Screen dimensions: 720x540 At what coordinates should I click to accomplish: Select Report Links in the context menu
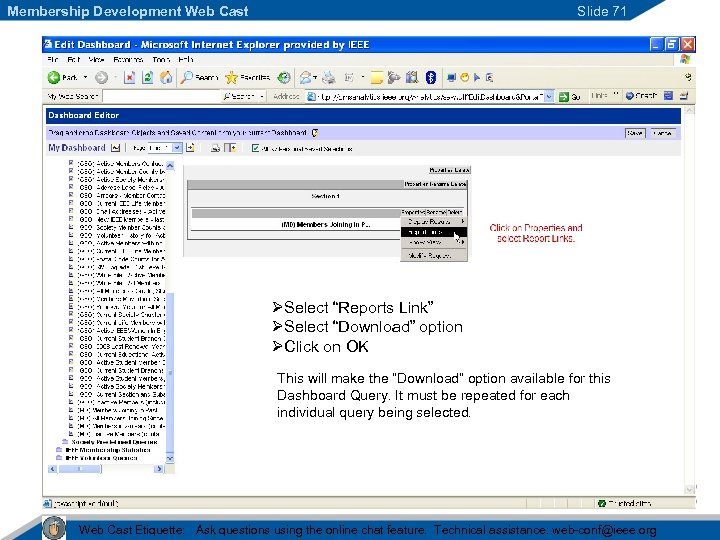[433, 232]
